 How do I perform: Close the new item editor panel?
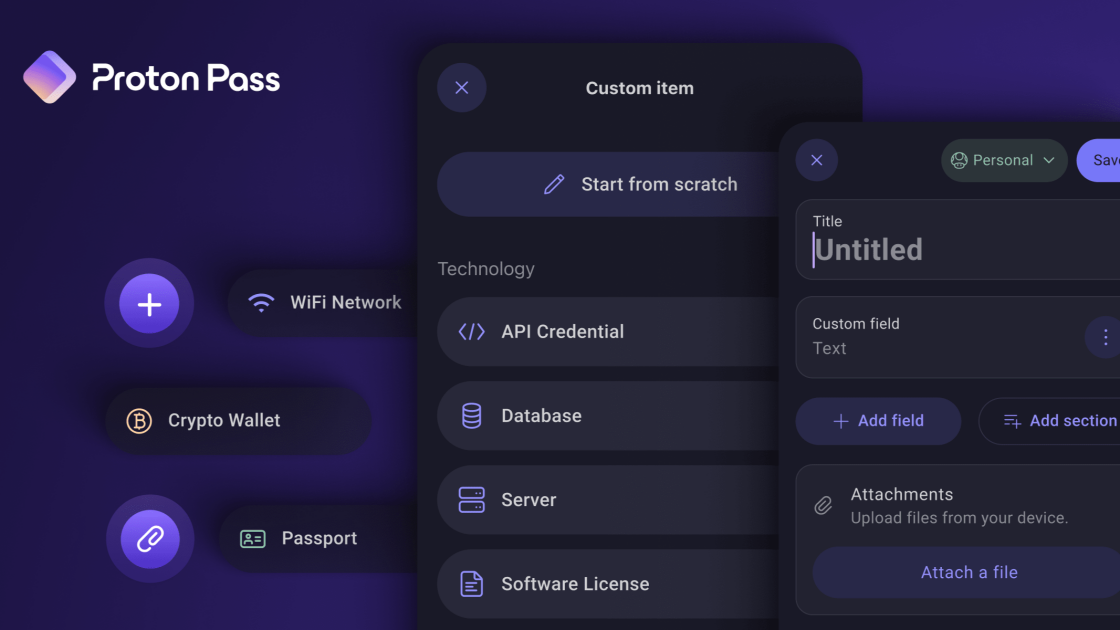point(817,160)
